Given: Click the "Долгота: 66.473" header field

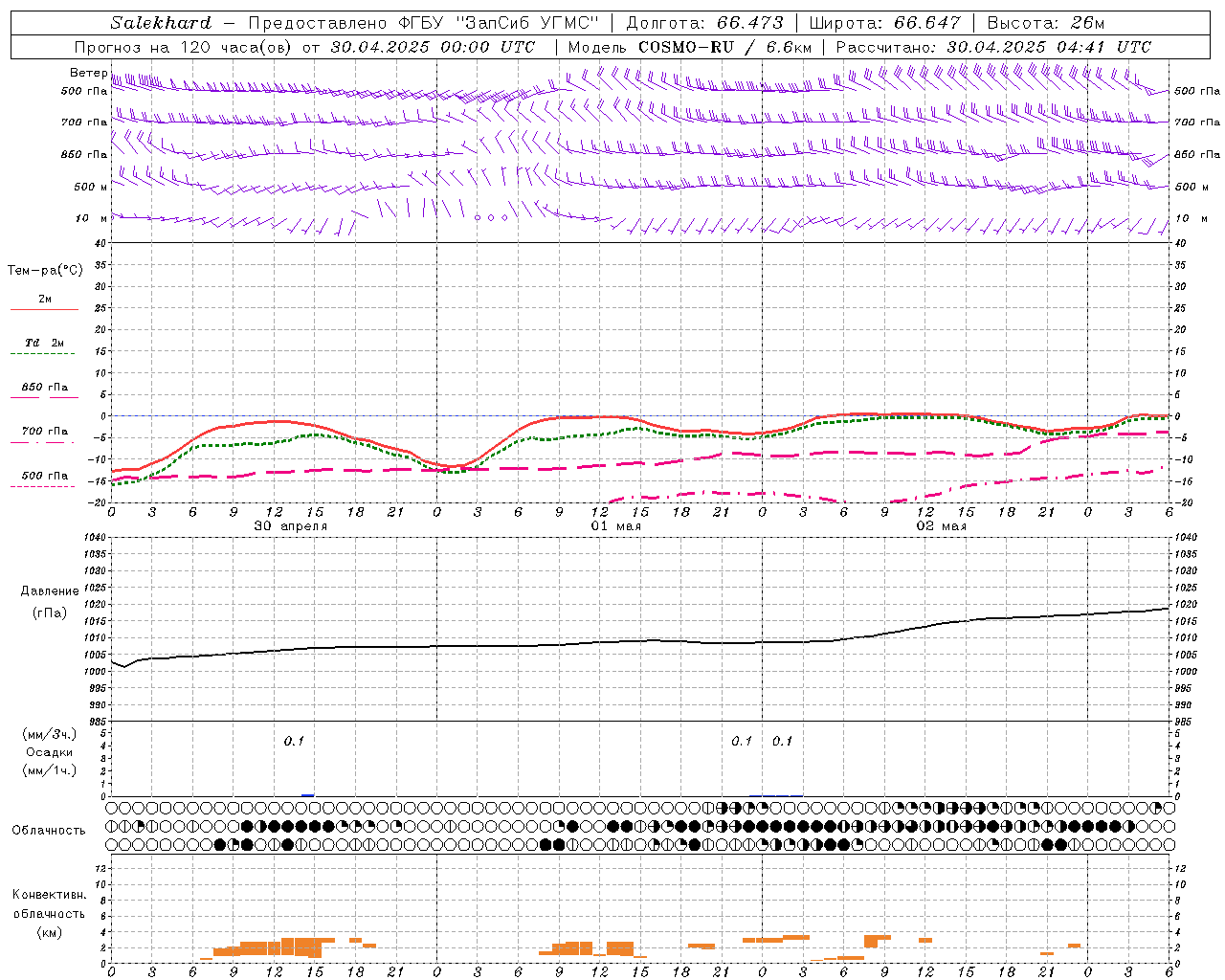Looking at the screenshot, I should point(704,23).
